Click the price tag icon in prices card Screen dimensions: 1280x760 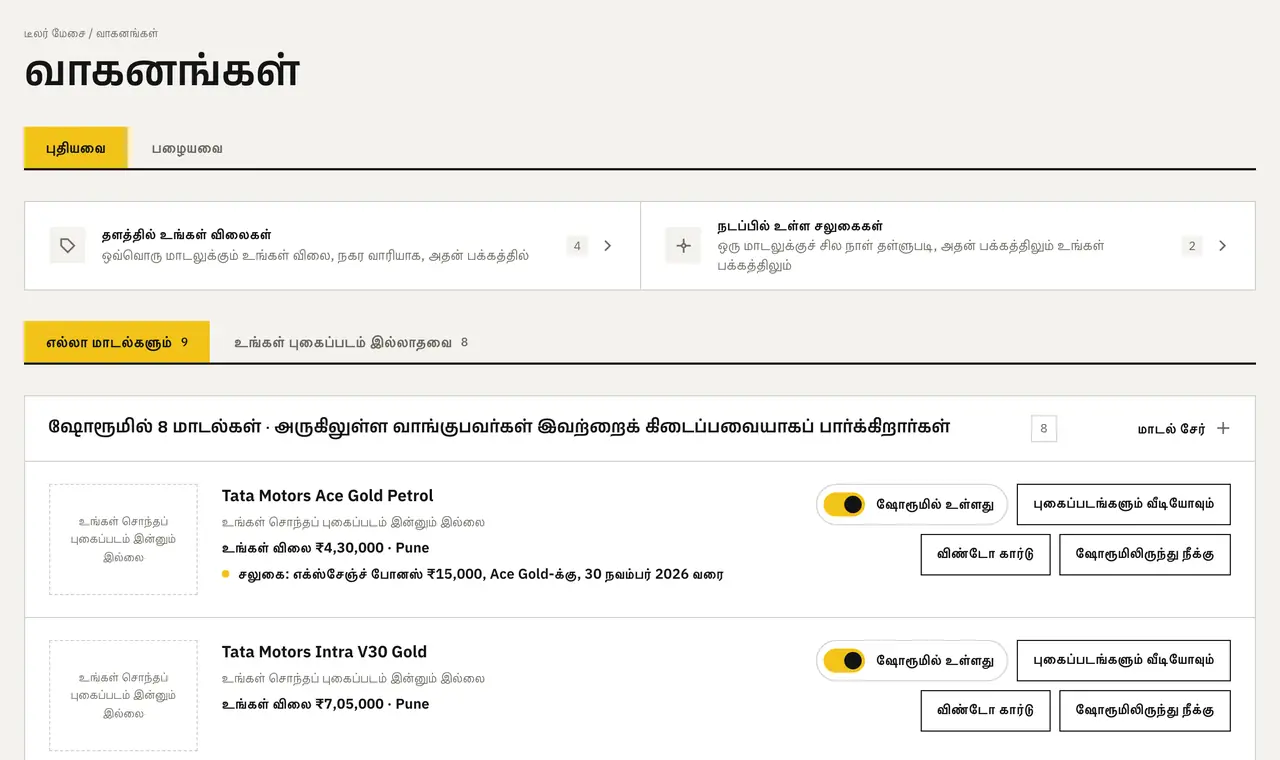click(67, 245)
